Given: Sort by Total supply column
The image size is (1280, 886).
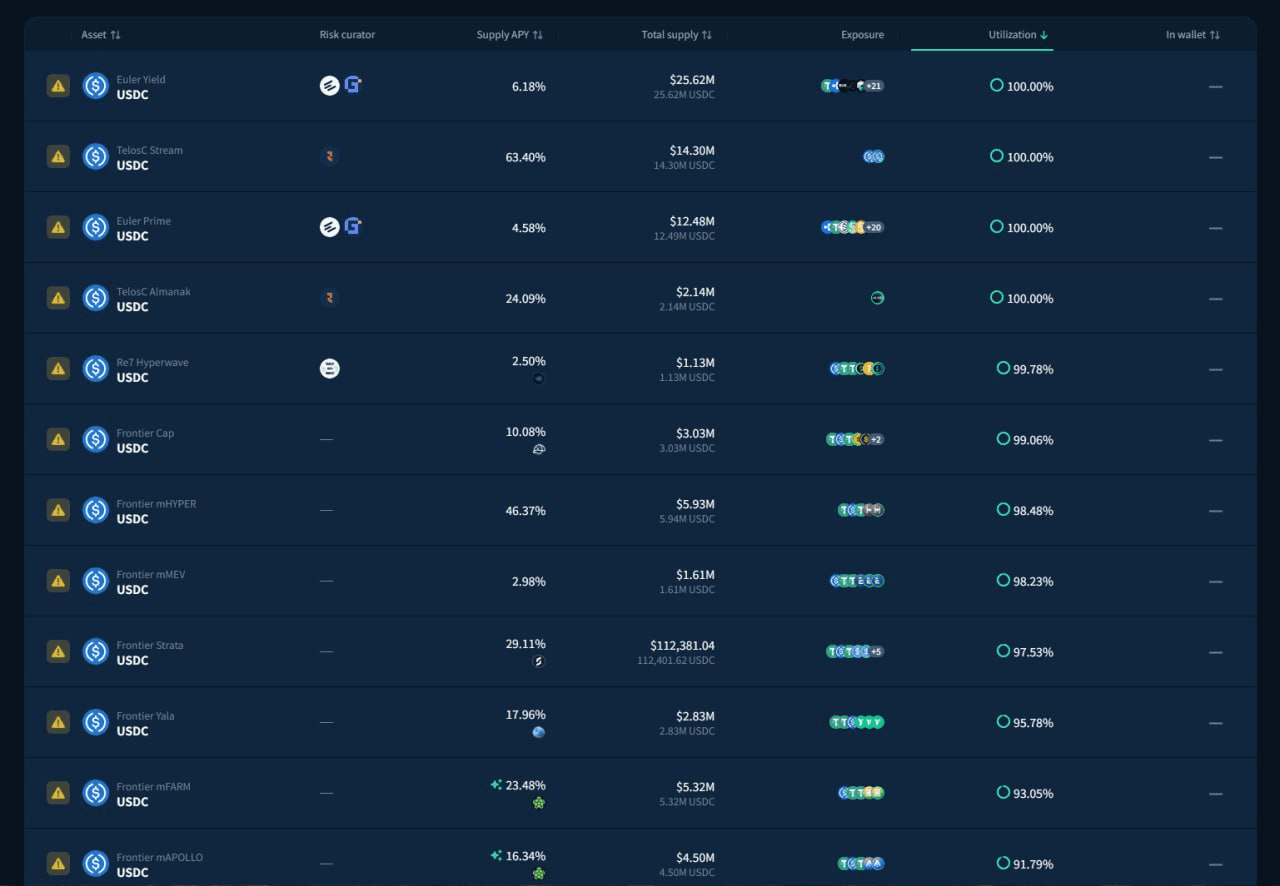Looking at the screenshot, I should tap(676, 35).
